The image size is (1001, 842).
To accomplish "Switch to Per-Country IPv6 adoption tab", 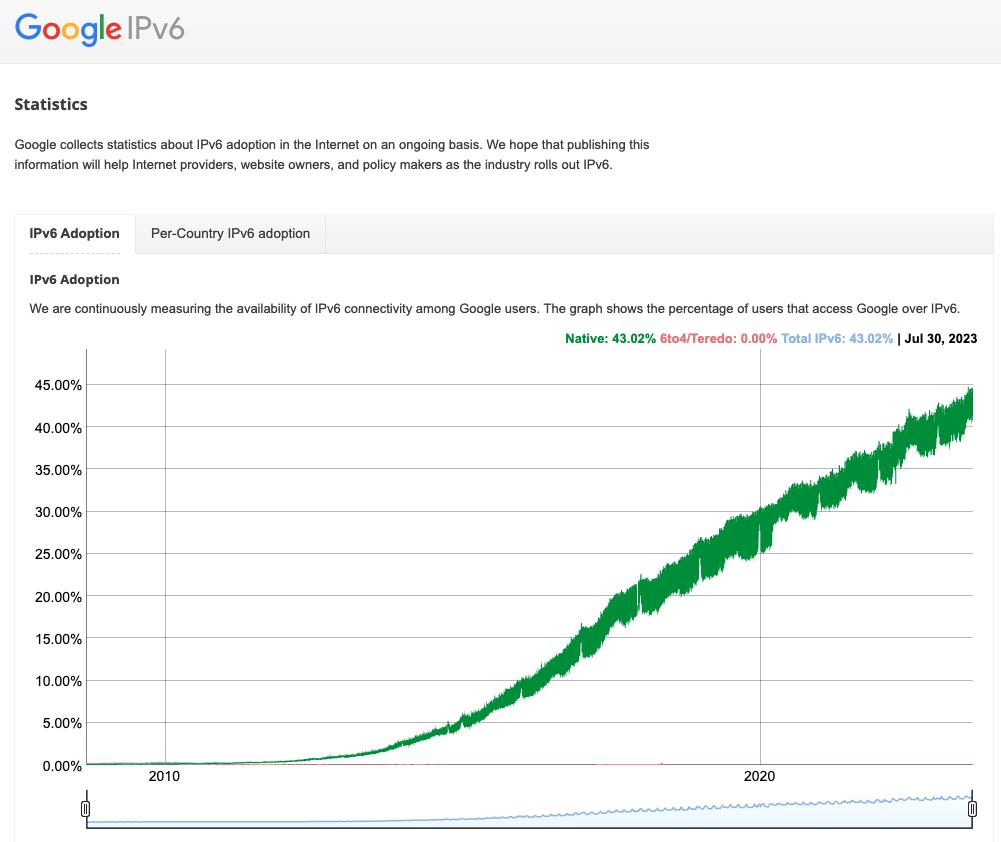I will [230, 234].
